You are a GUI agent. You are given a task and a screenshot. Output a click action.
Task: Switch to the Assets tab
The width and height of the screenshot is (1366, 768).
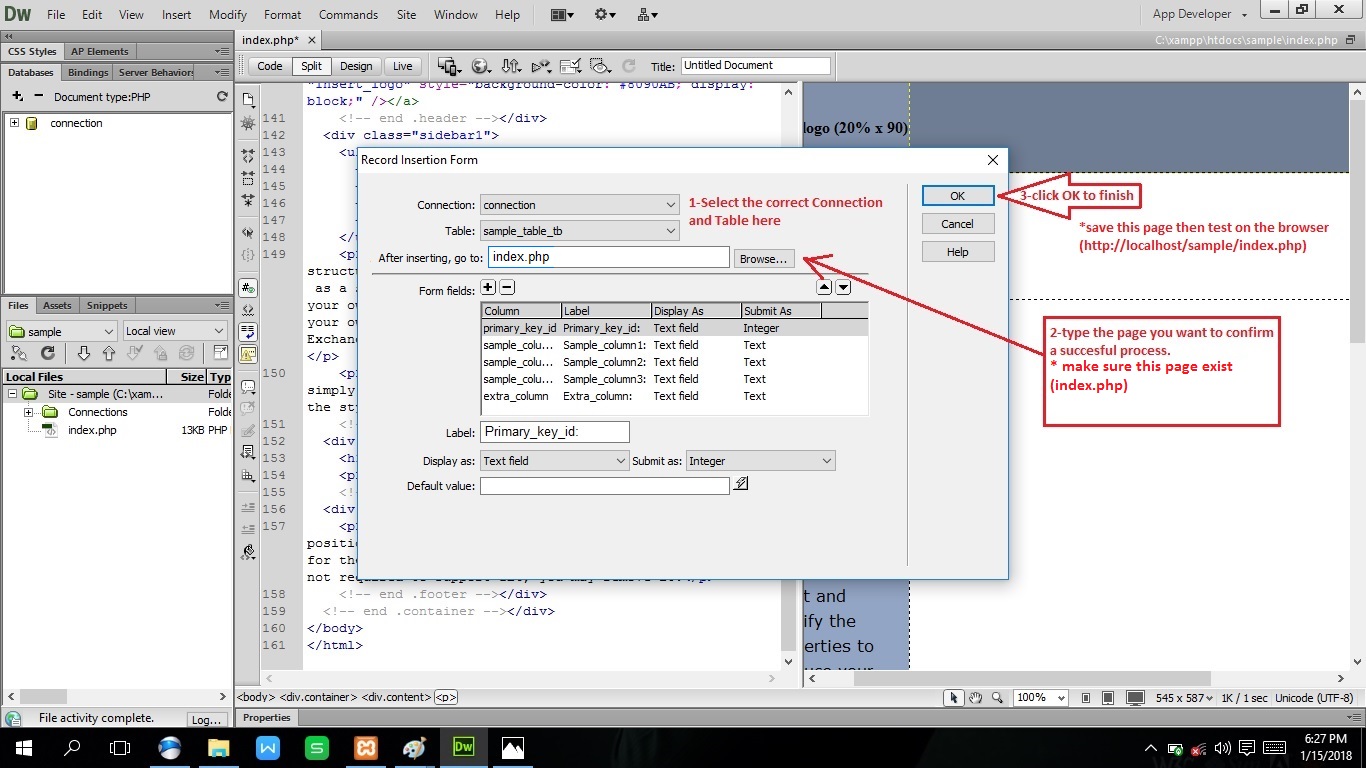[x=57, y=306]
